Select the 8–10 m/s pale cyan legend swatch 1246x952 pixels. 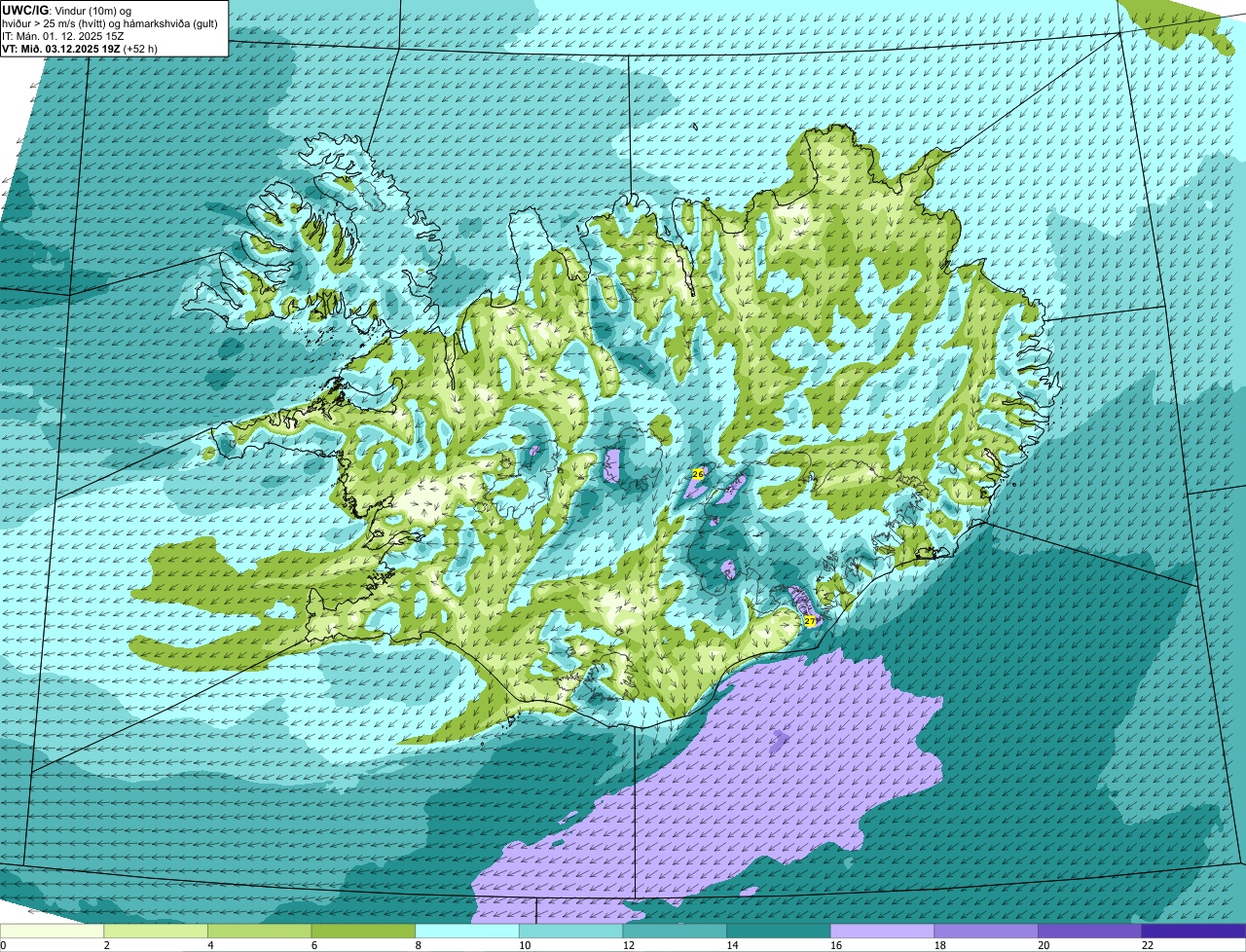[467, 931]
